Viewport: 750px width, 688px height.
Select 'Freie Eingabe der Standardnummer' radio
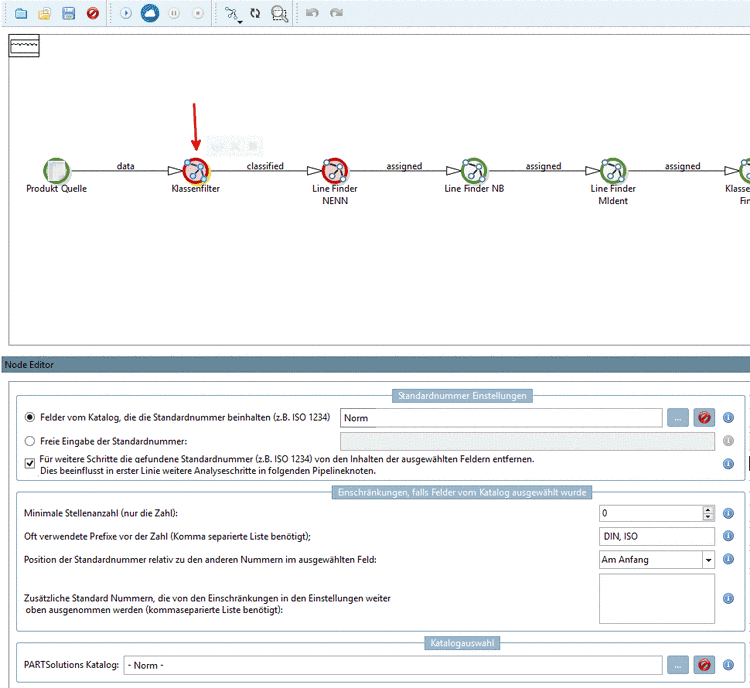point(30,441)
